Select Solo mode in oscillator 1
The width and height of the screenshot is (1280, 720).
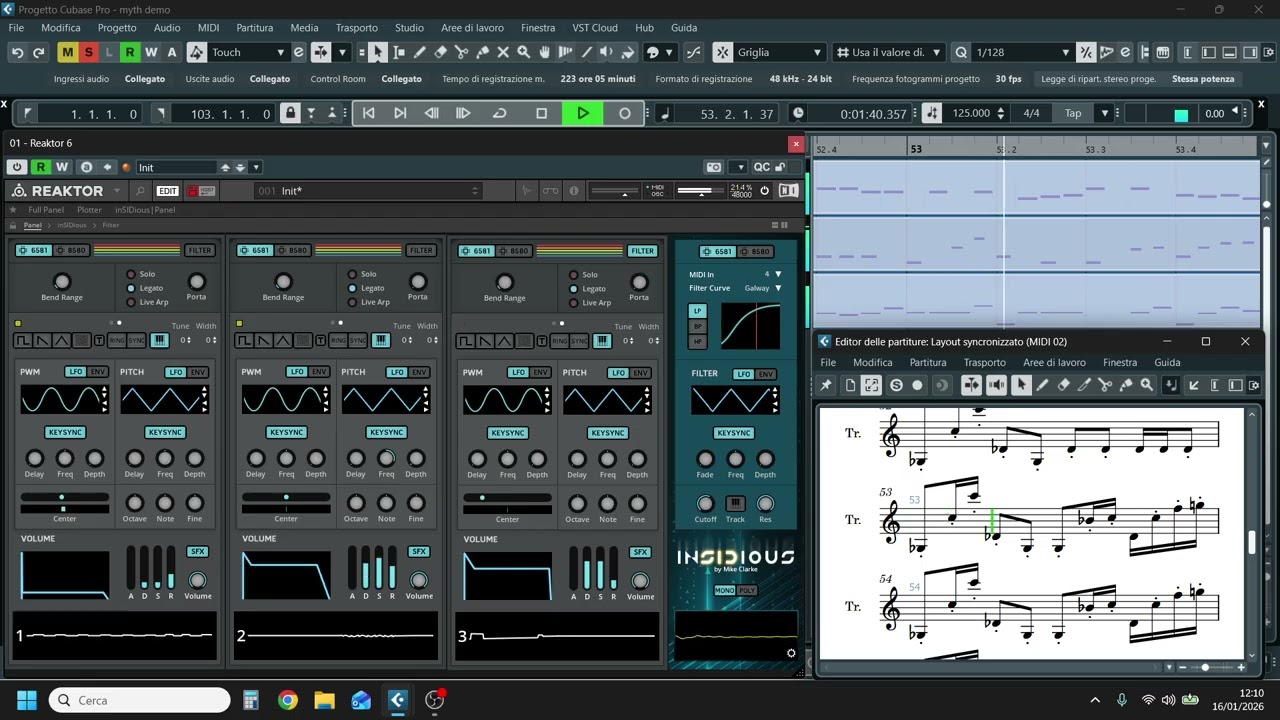131,274
